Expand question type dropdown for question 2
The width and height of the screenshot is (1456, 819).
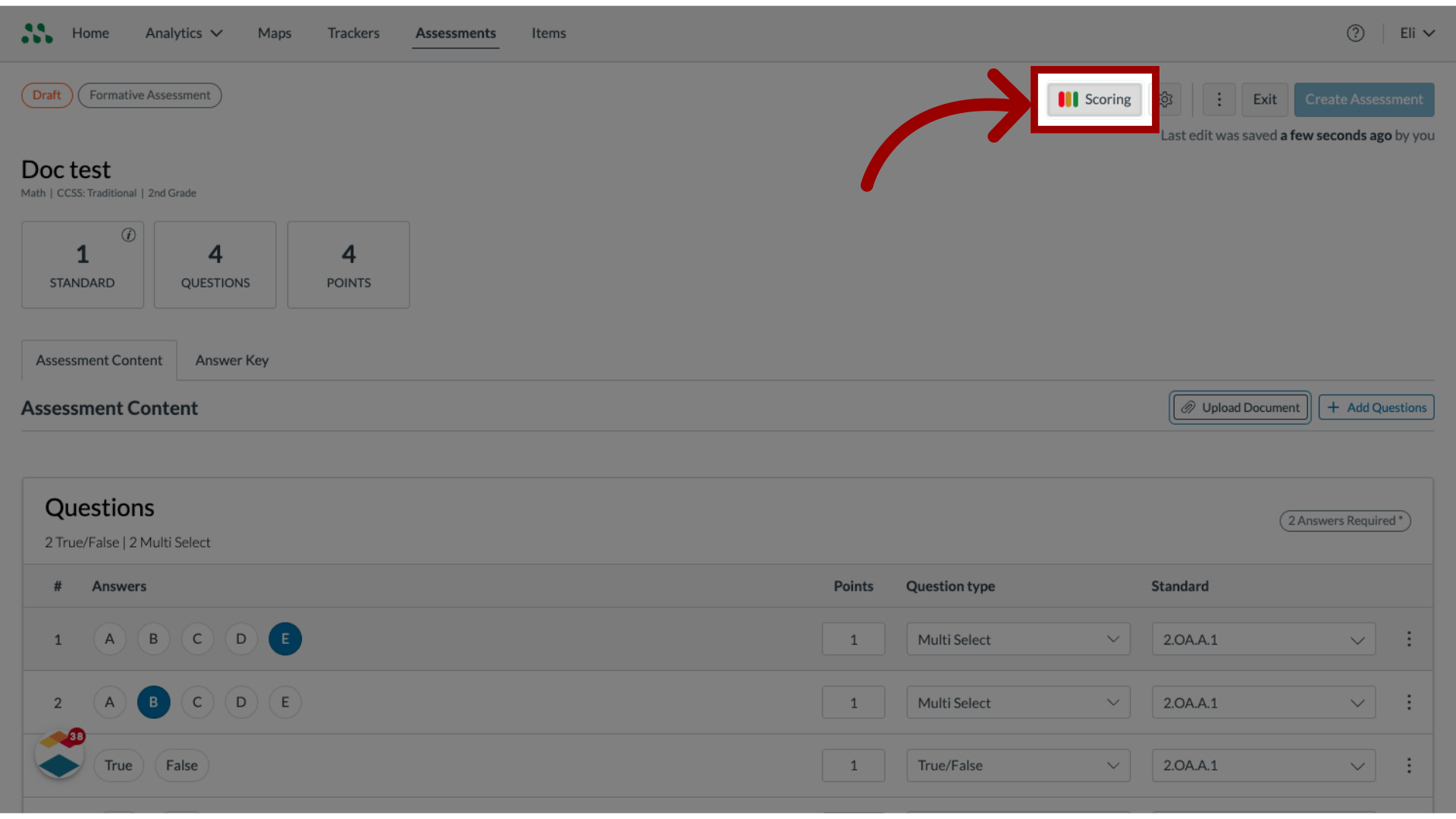[1113, 702]
